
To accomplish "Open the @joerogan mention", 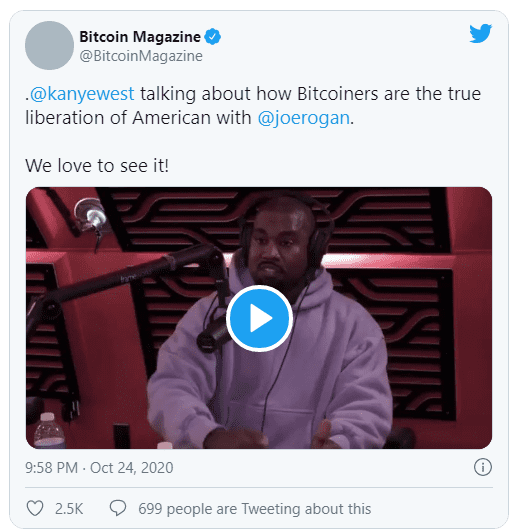I will (304, 118).
